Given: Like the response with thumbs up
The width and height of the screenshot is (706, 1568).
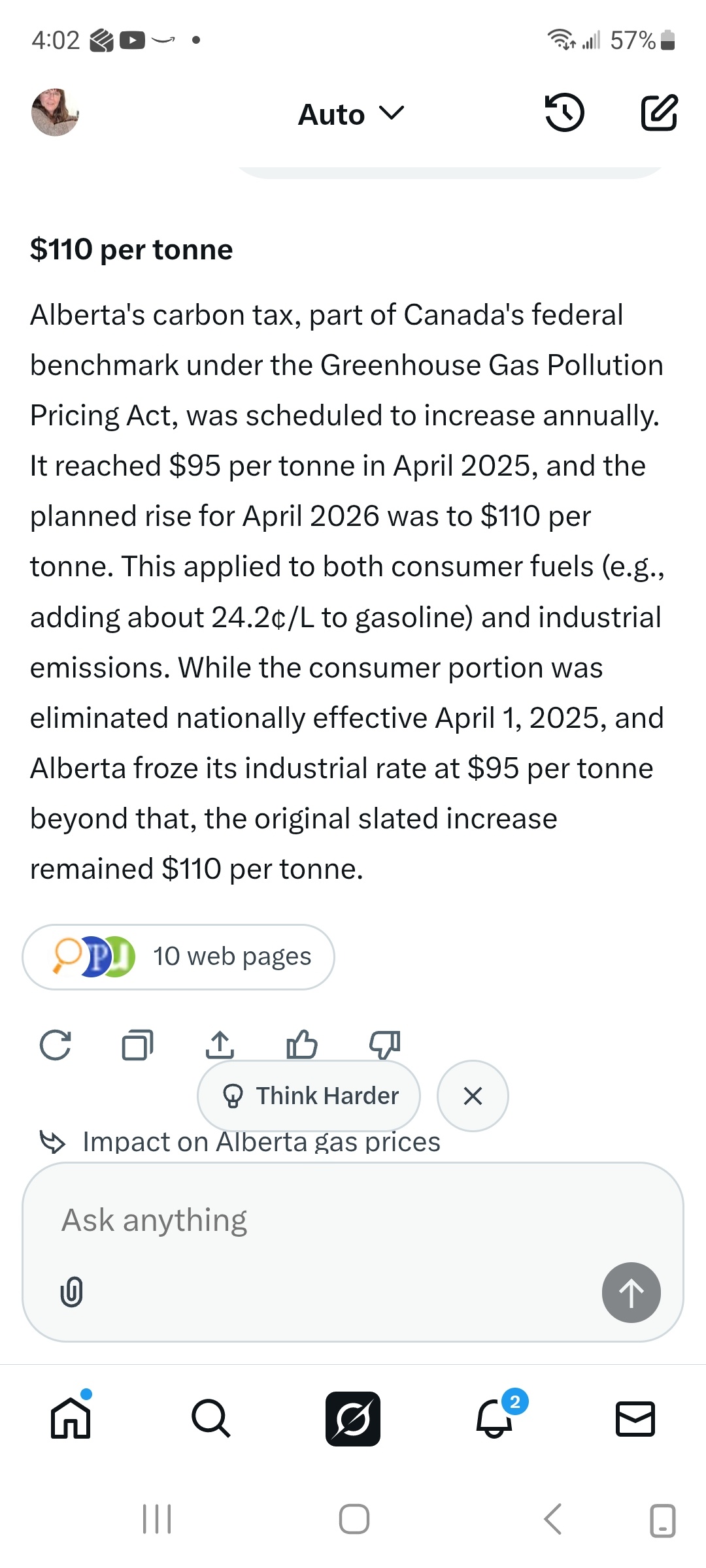Looking at the screenshot, I should (301, 1043).
